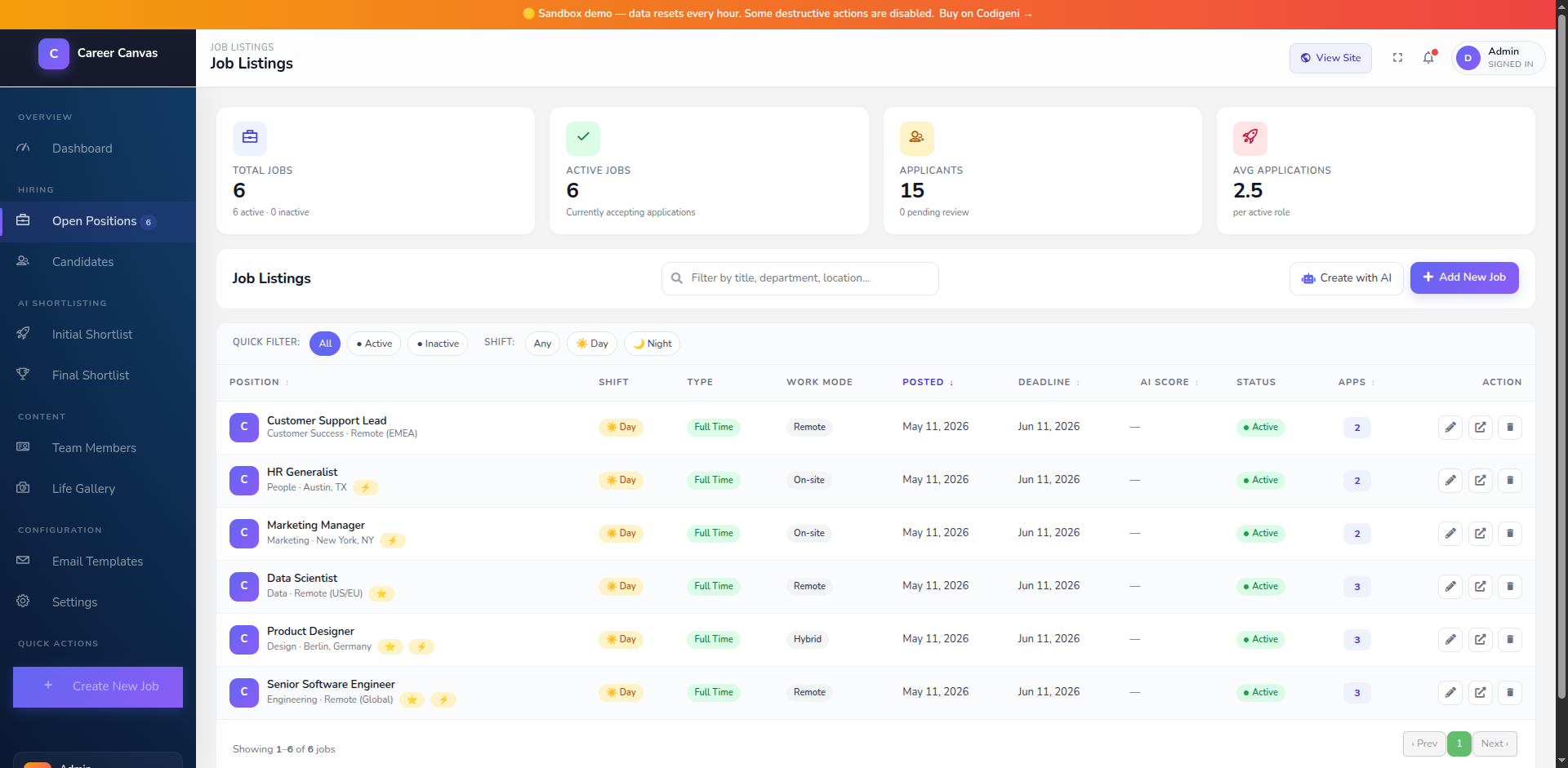Open Final Shortlist page
The image size is (1568, 768).
[98, 375]
